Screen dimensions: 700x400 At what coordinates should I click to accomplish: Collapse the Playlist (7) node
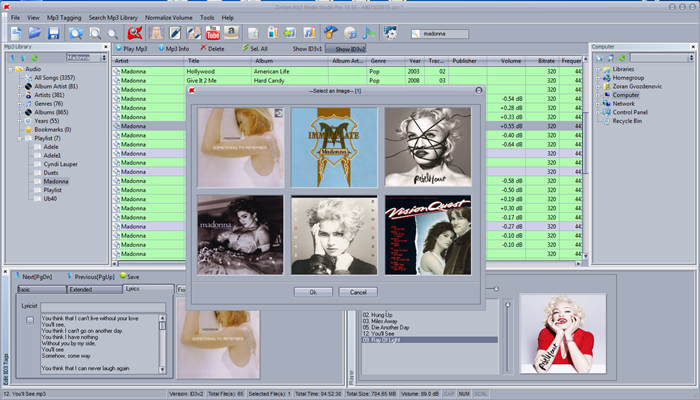tap(20, 138)
